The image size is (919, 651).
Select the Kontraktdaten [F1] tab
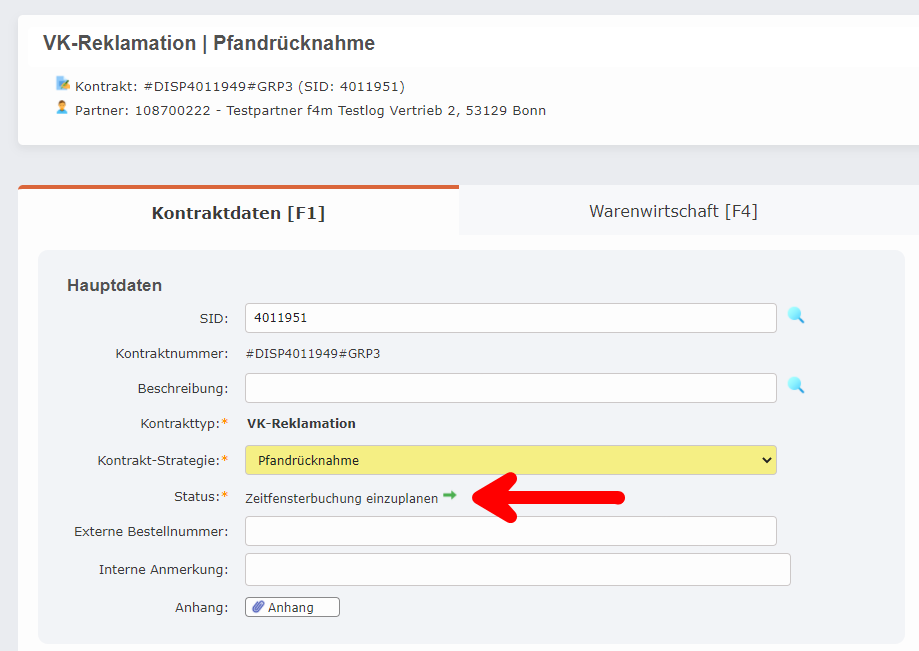(x=238, y=212)
